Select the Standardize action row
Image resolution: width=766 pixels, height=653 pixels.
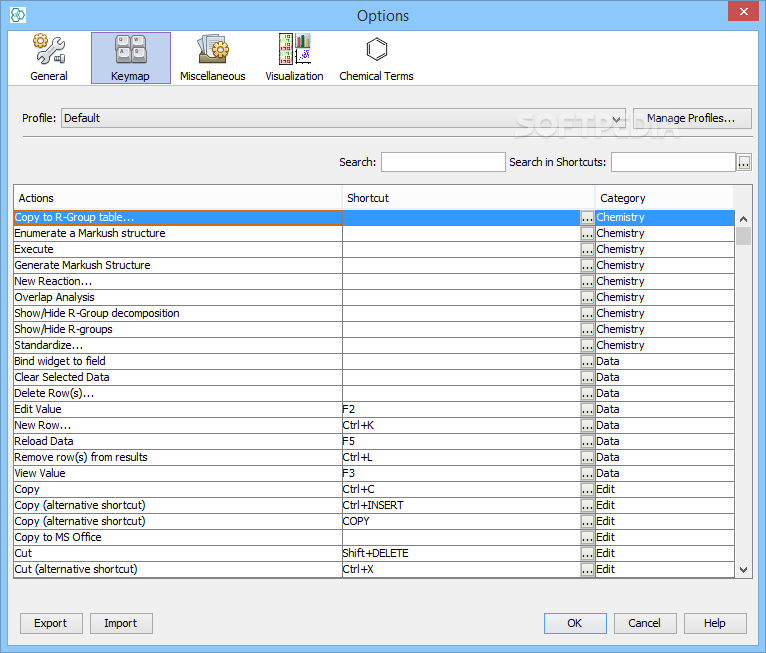tap(178, 345)
